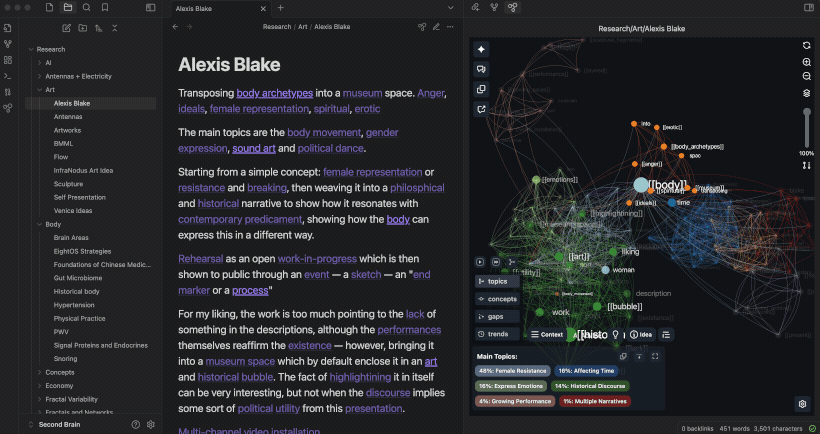Click the vertical arrows icon below 100%
This screenshot has height=434, width=820.
(806, 165)
